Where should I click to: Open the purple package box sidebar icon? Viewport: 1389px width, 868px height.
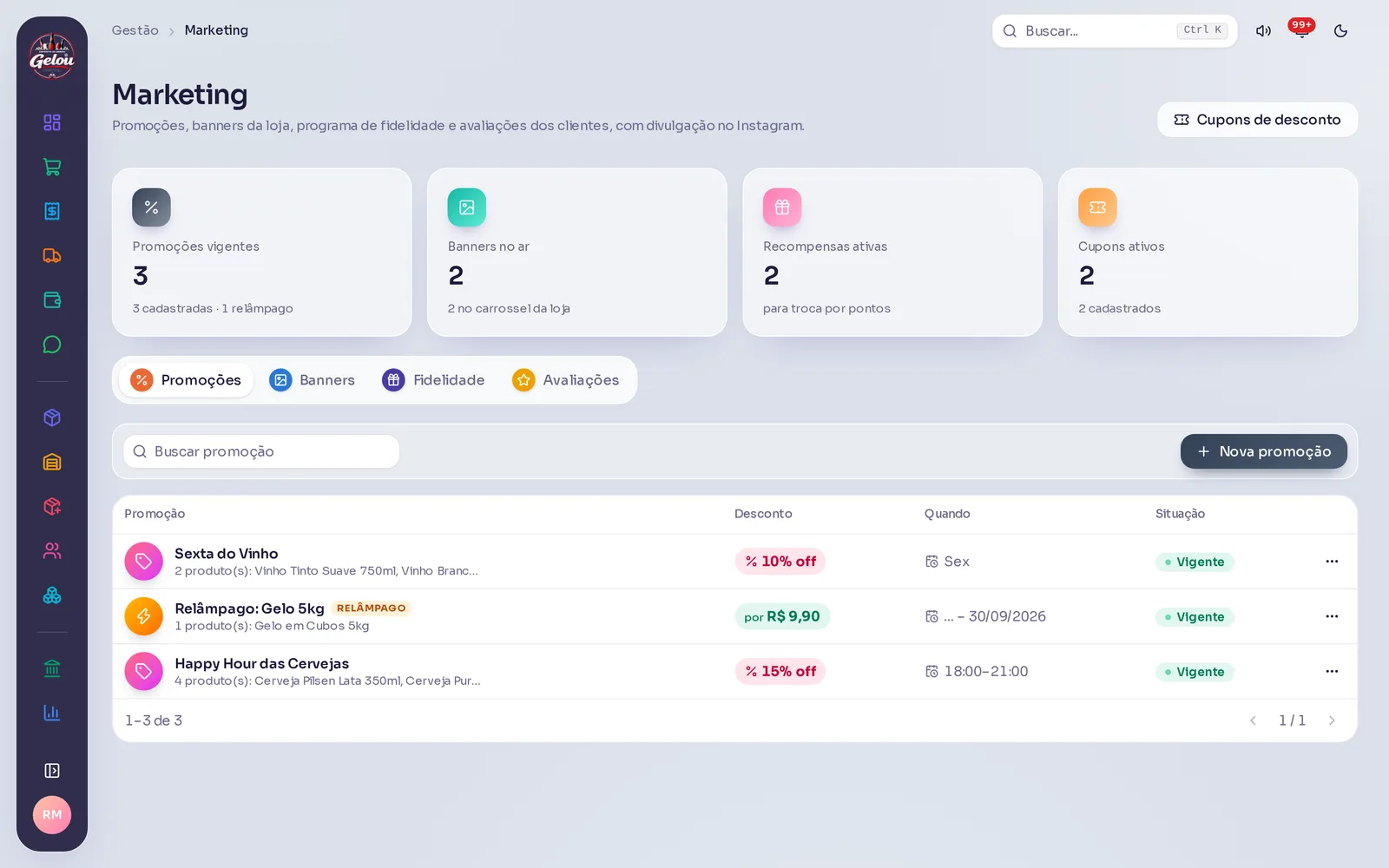(x=52, y=418)
